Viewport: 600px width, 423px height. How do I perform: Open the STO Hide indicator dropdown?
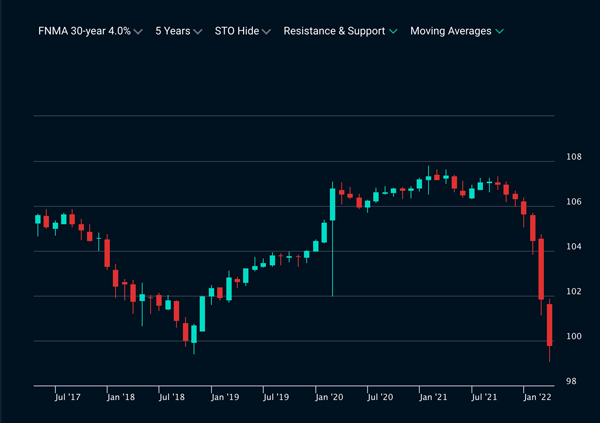point(243,31)
